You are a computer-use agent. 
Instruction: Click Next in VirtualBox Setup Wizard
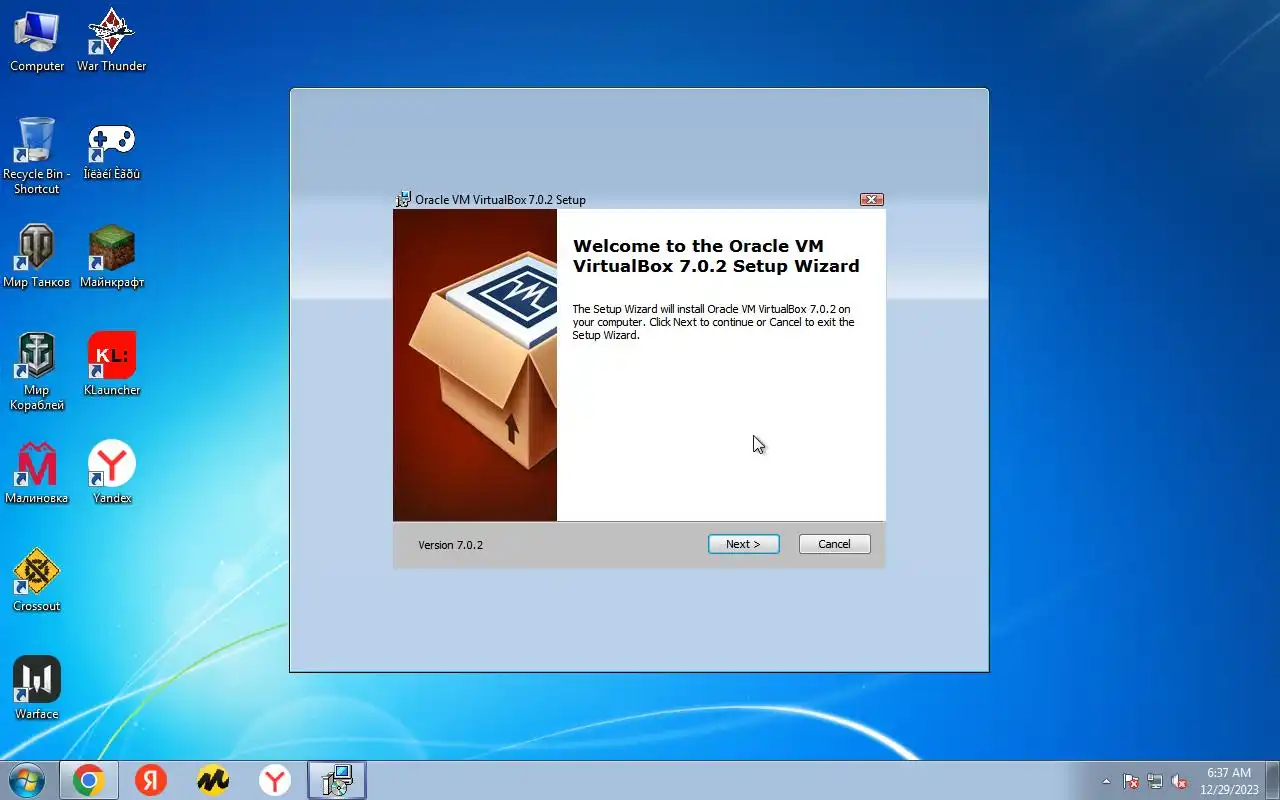coord(743,544)
